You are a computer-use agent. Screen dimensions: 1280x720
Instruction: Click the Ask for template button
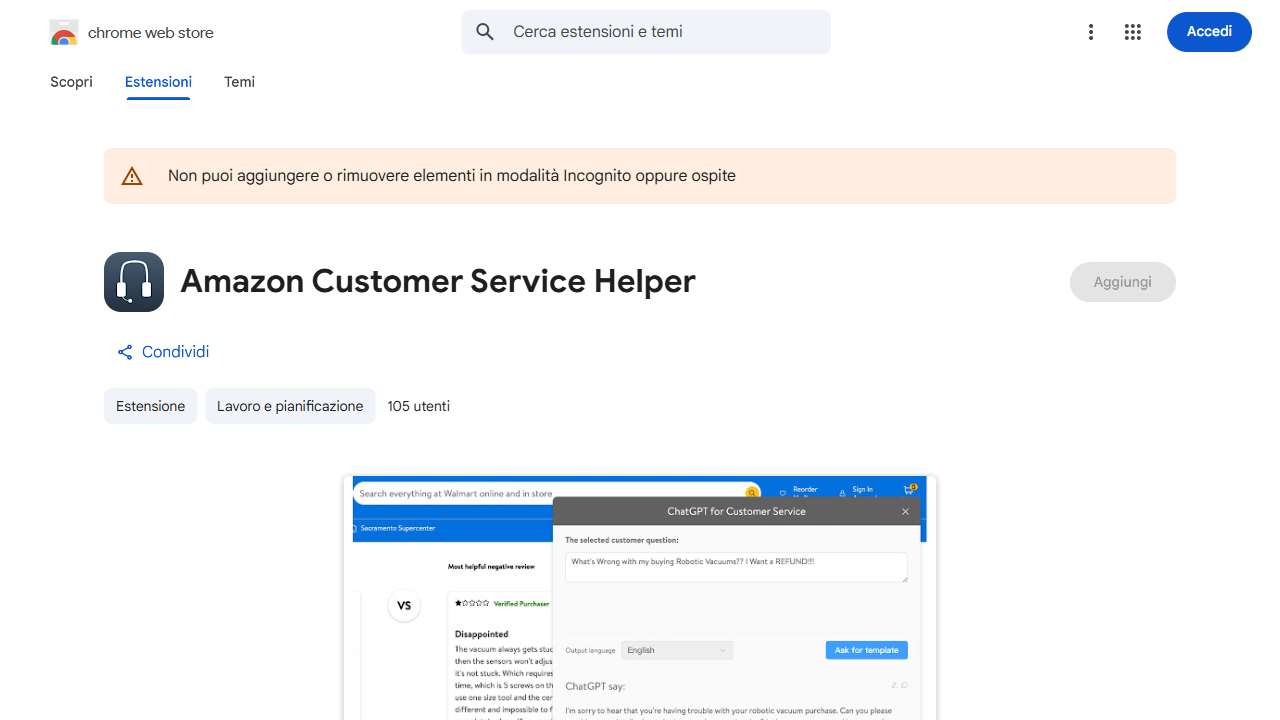pos(866,650)
